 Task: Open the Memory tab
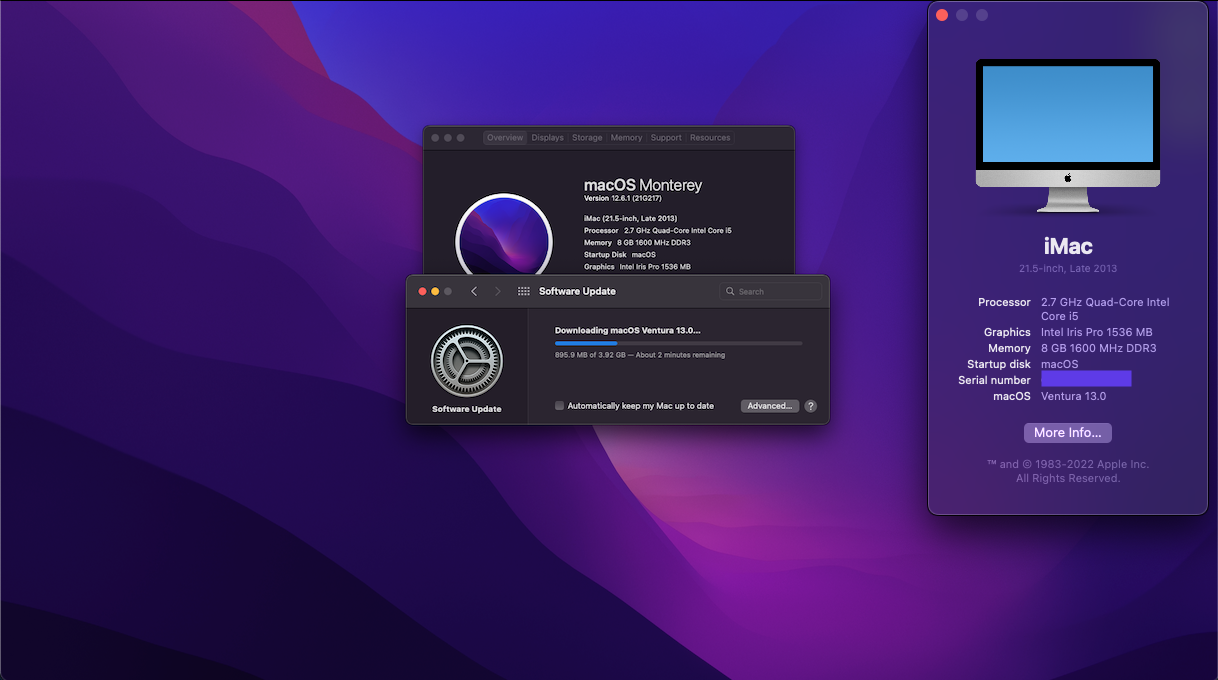pyautogui.click(x=626, y=138)
